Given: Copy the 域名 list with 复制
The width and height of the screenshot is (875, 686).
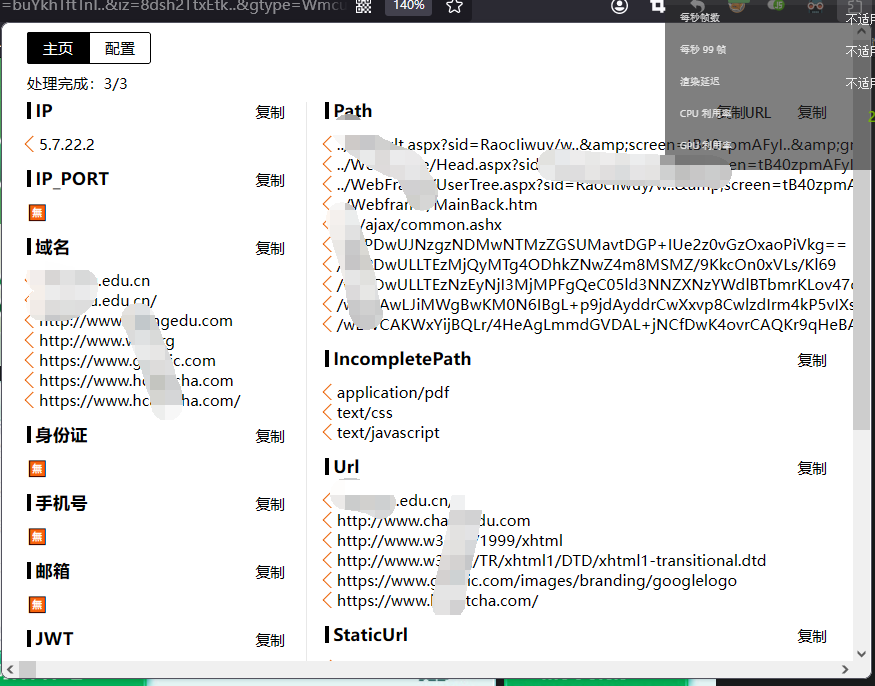Looking at the screenshot, I should [270, 248].
